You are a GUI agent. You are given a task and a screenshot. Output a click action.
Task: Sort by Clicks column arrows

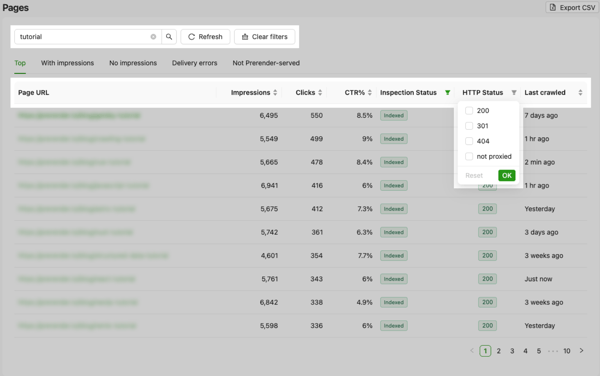click(320, 93)
